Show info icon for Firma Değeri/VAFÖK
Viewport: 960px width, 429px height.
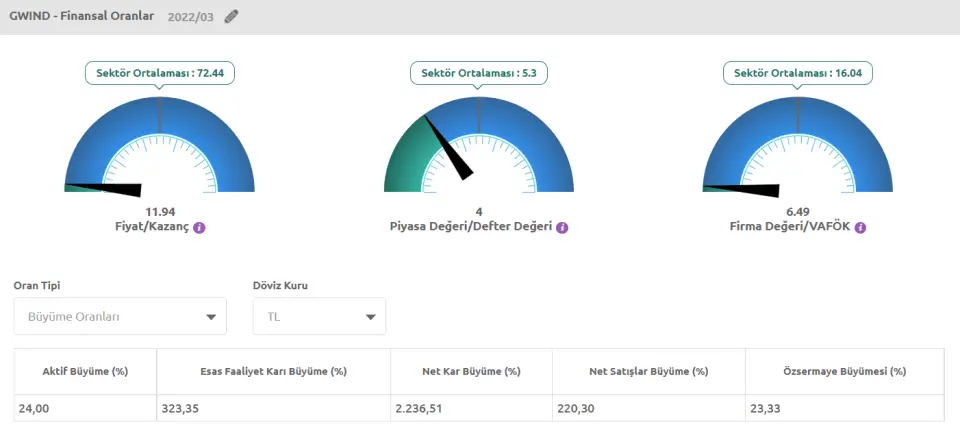click(x=860, y=228)
